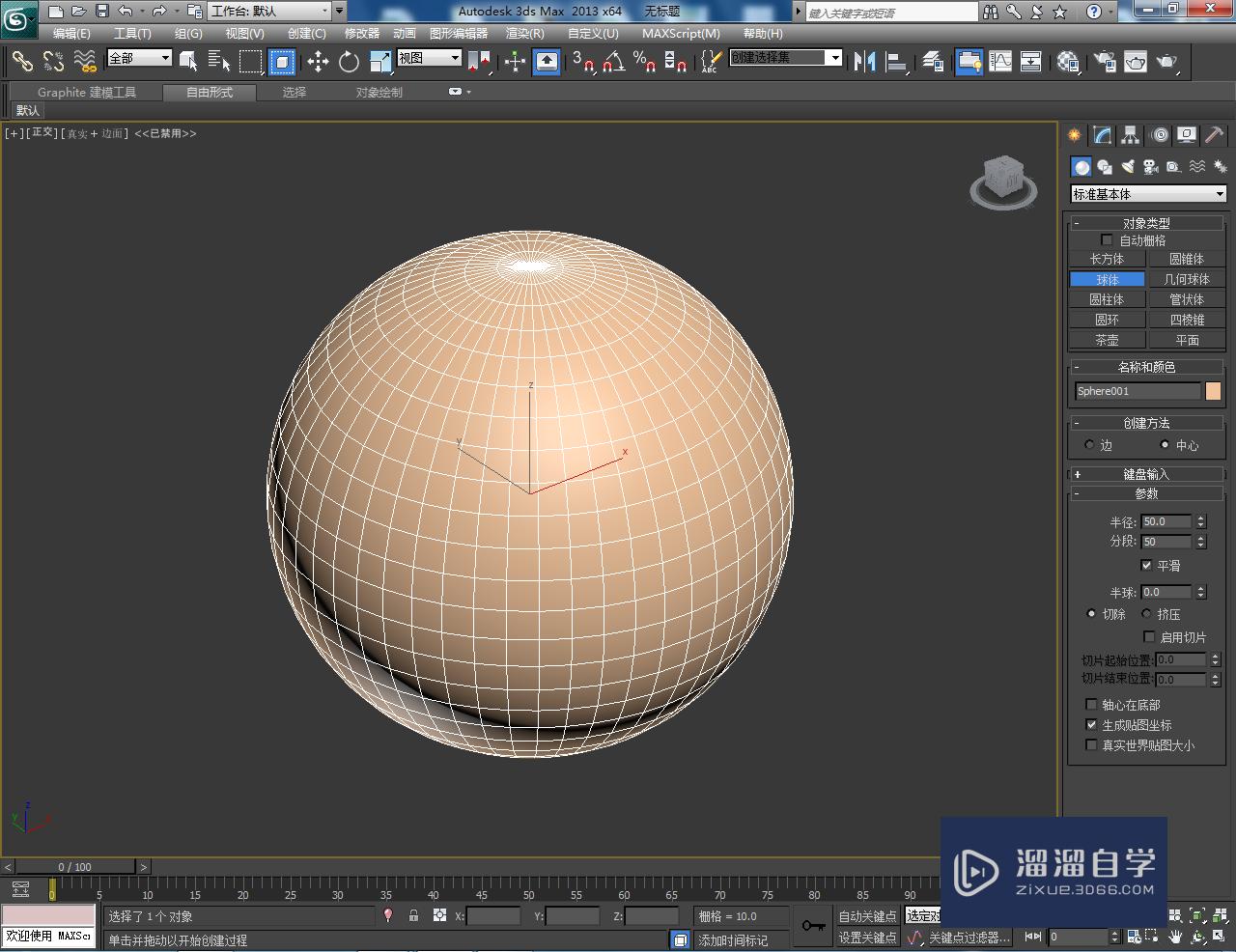Screen dimensions: 1236x952
Task: Check the 真实世界贴图大小 checkbox
Action: 1091,745
